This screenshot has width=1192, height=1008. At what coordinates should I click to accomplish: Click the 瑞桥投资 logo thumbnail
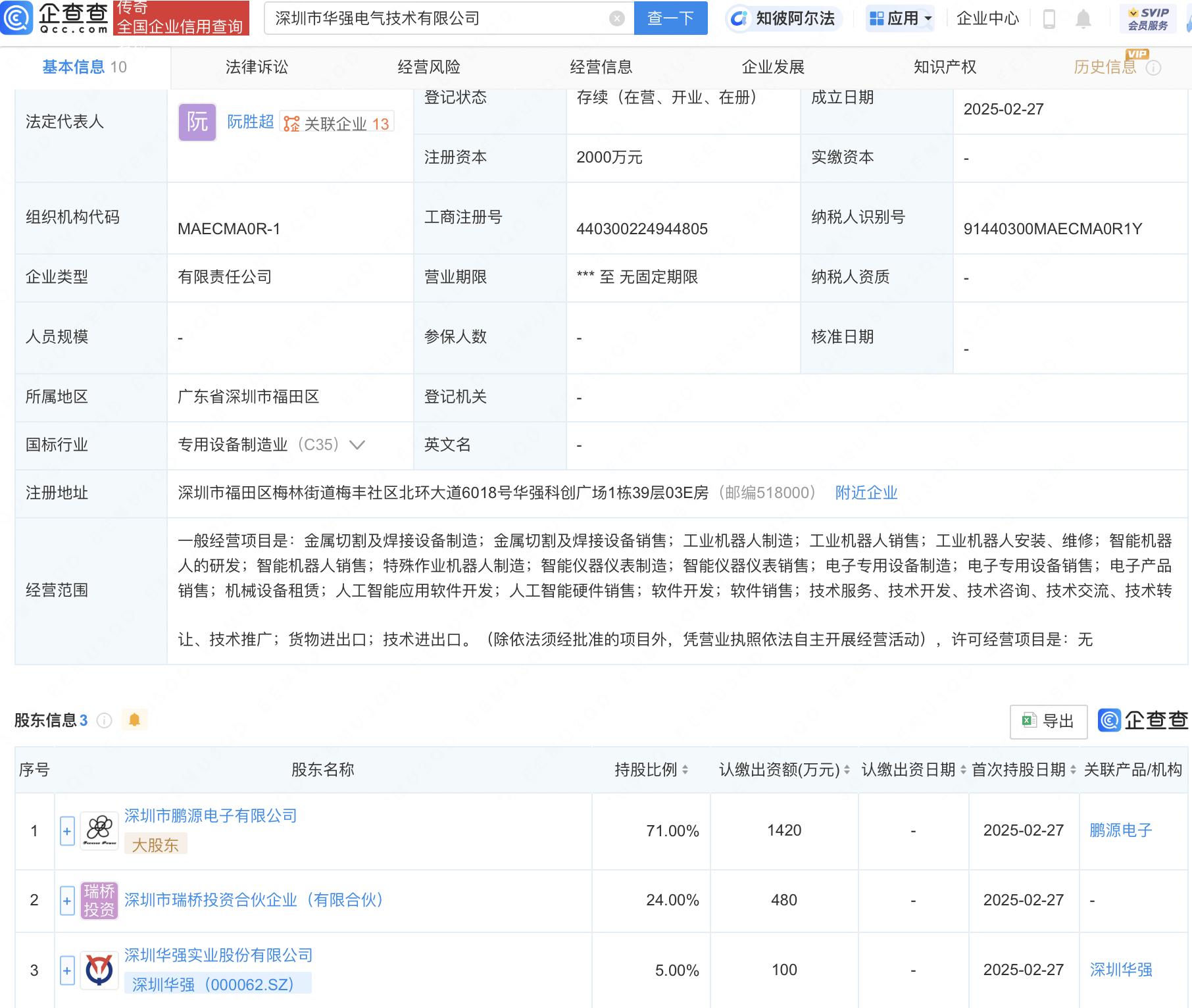[99, 900]
